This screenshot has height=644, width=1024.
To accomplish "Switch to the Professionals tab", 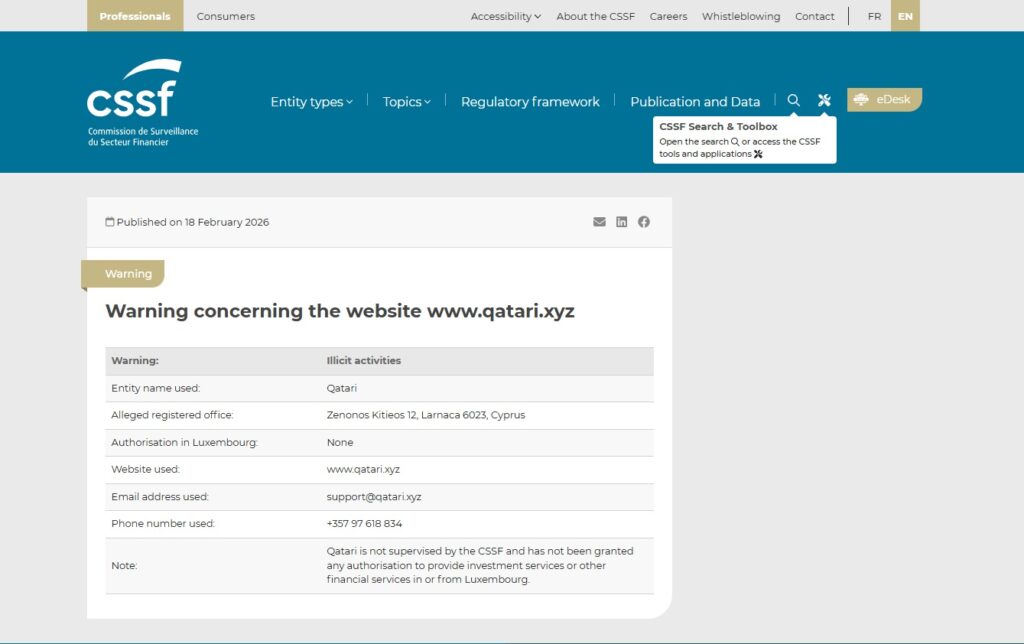I will 135,16.
